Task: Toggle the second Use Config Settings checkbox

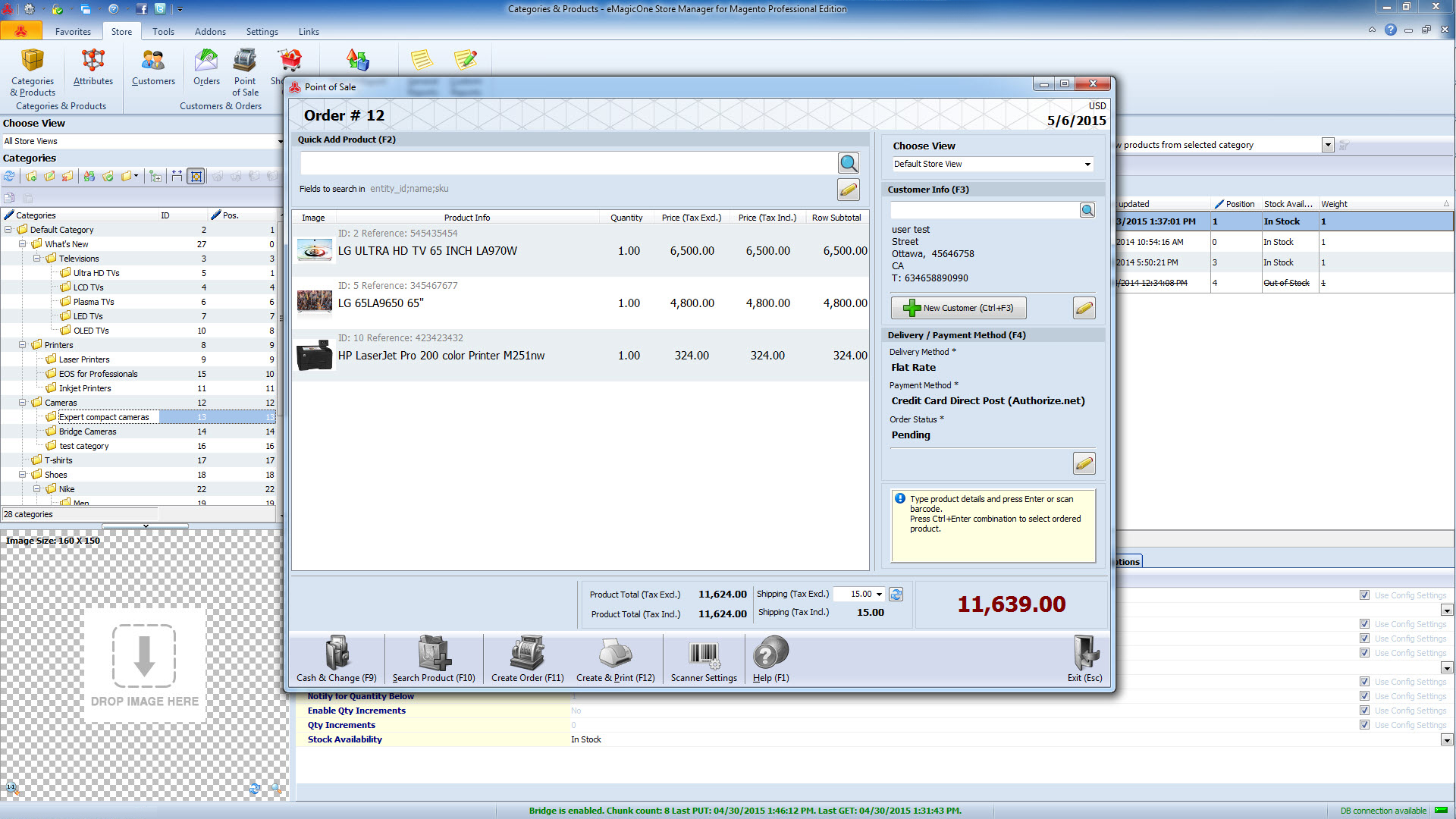Action: coord(1364,624)
